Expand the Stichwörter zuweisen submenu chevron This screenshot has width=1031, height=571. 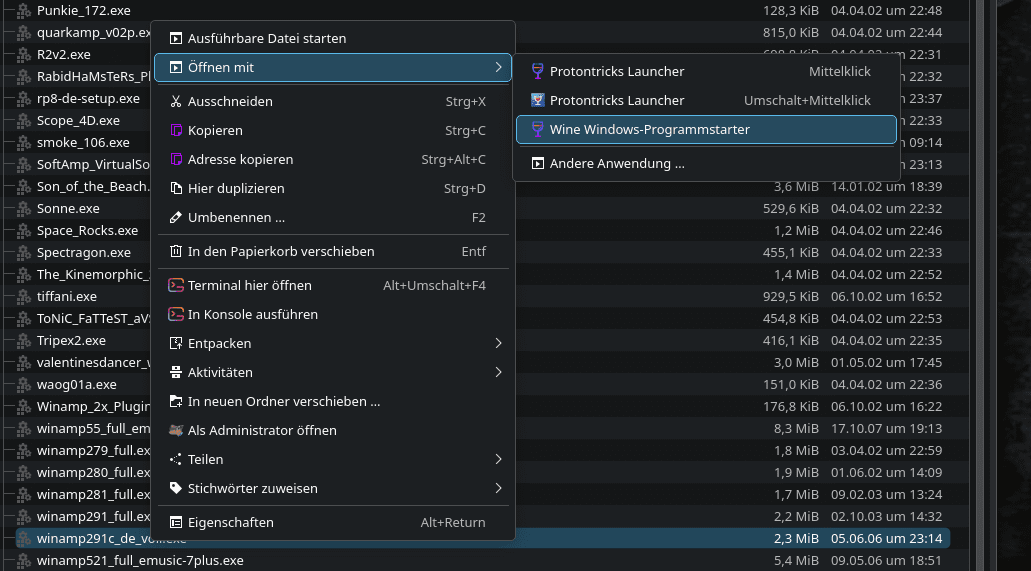click(498, 488)
